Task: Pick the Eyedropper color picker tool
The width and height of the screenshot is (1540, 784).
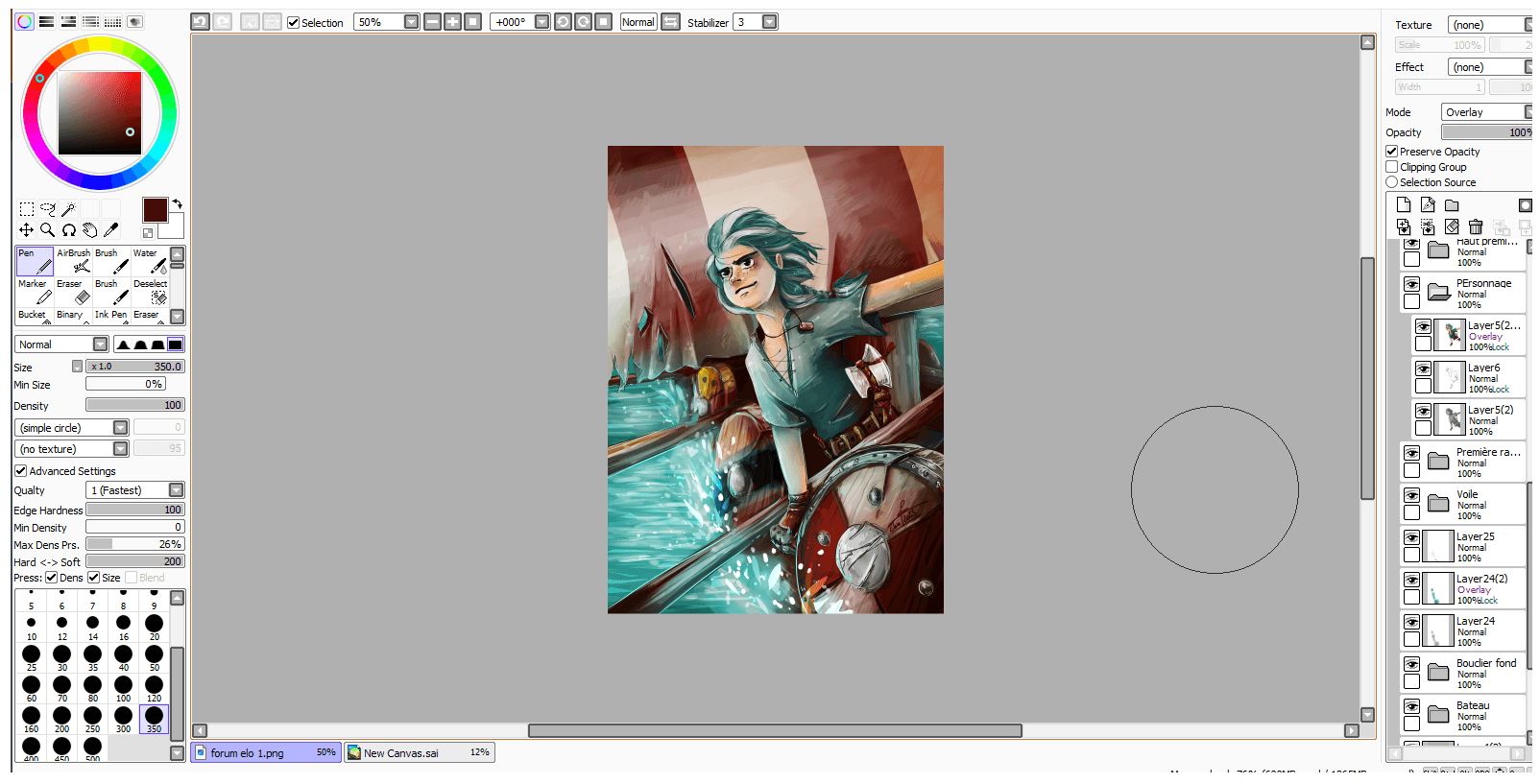Action: tap(111, 229)
